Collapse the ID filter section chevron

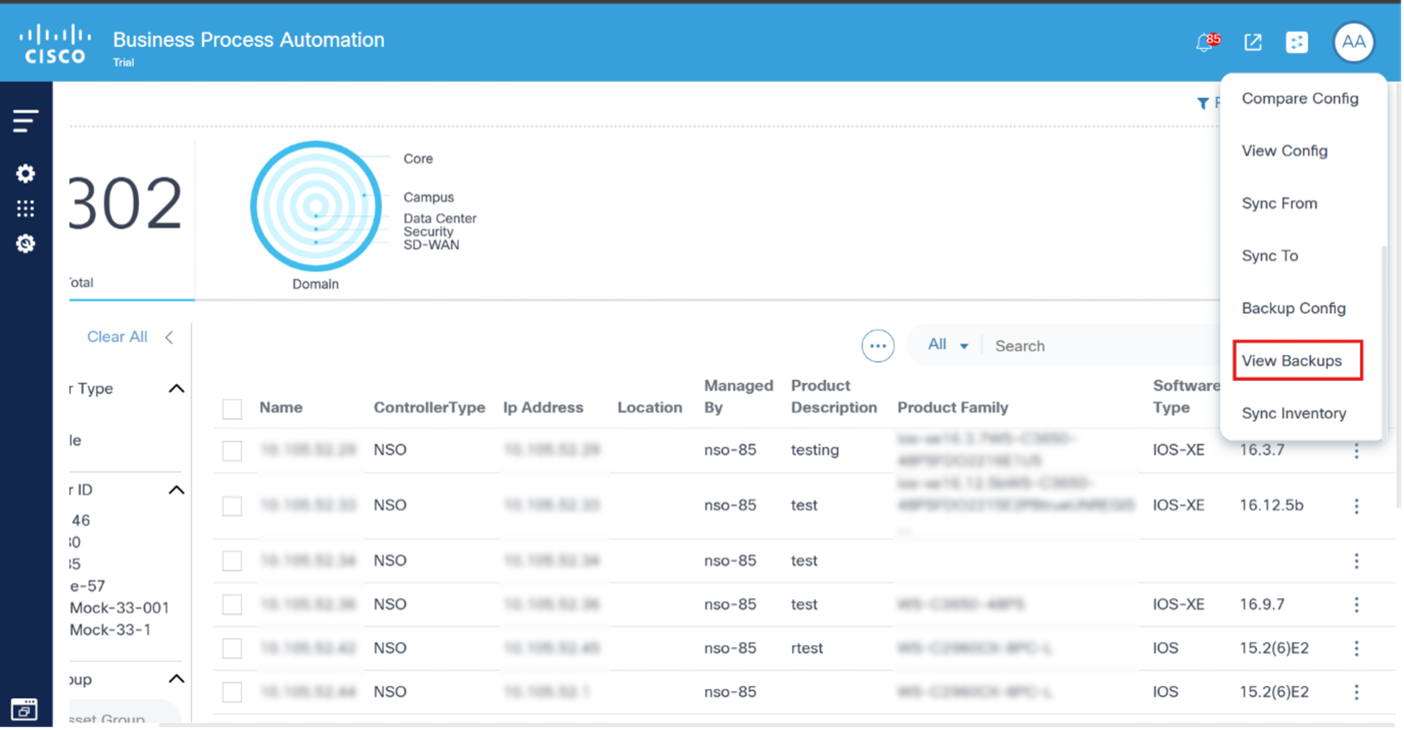[176, 490]
